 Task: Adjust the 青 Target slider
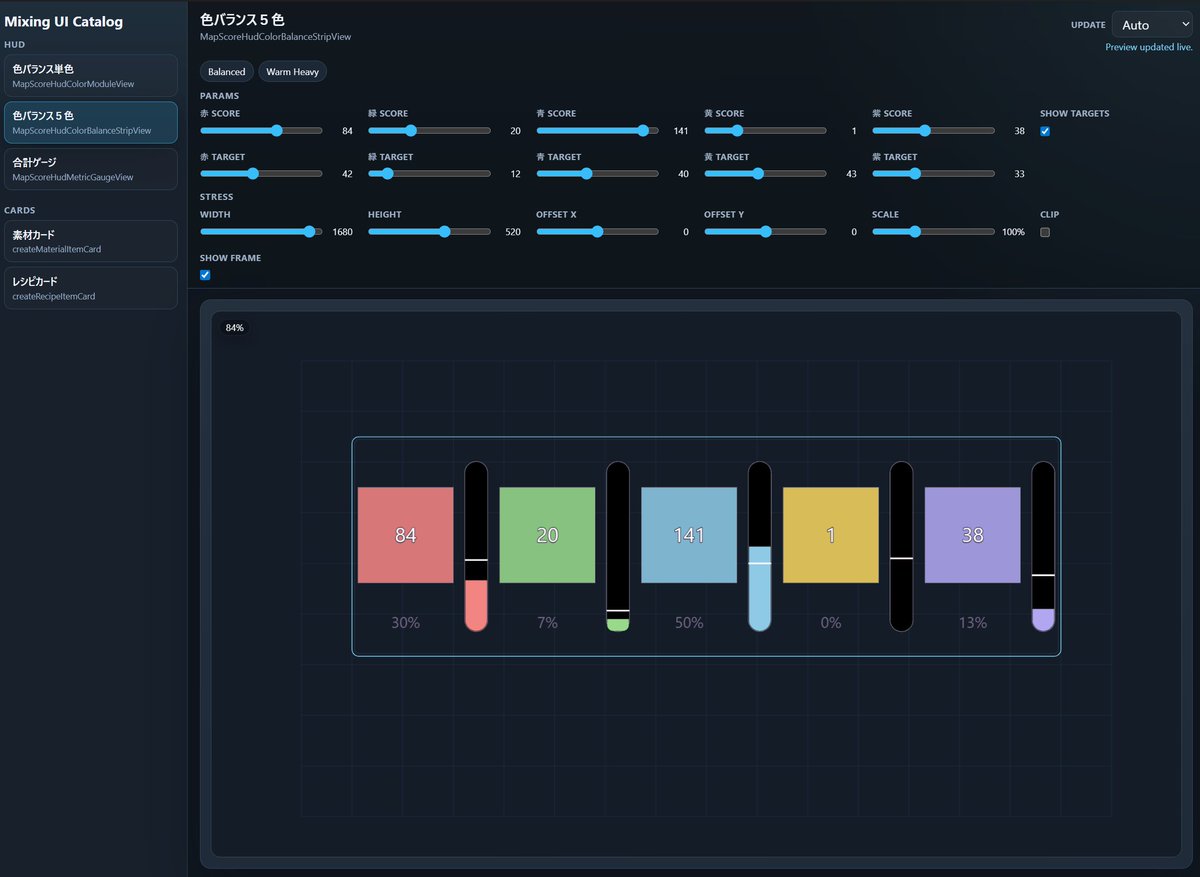(x=597, y=174)
